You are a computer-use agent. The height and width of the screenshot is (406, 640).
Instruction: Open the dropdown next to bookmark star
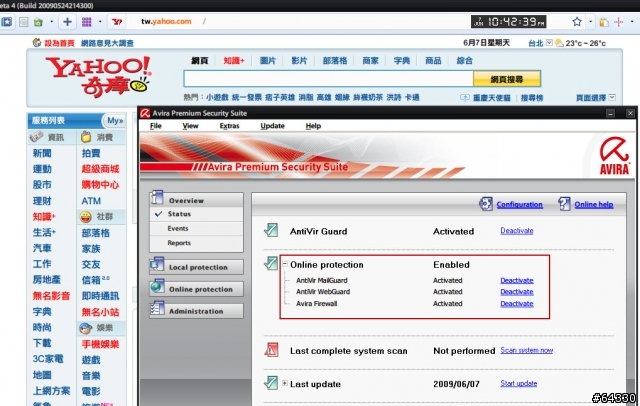point(590,22)
